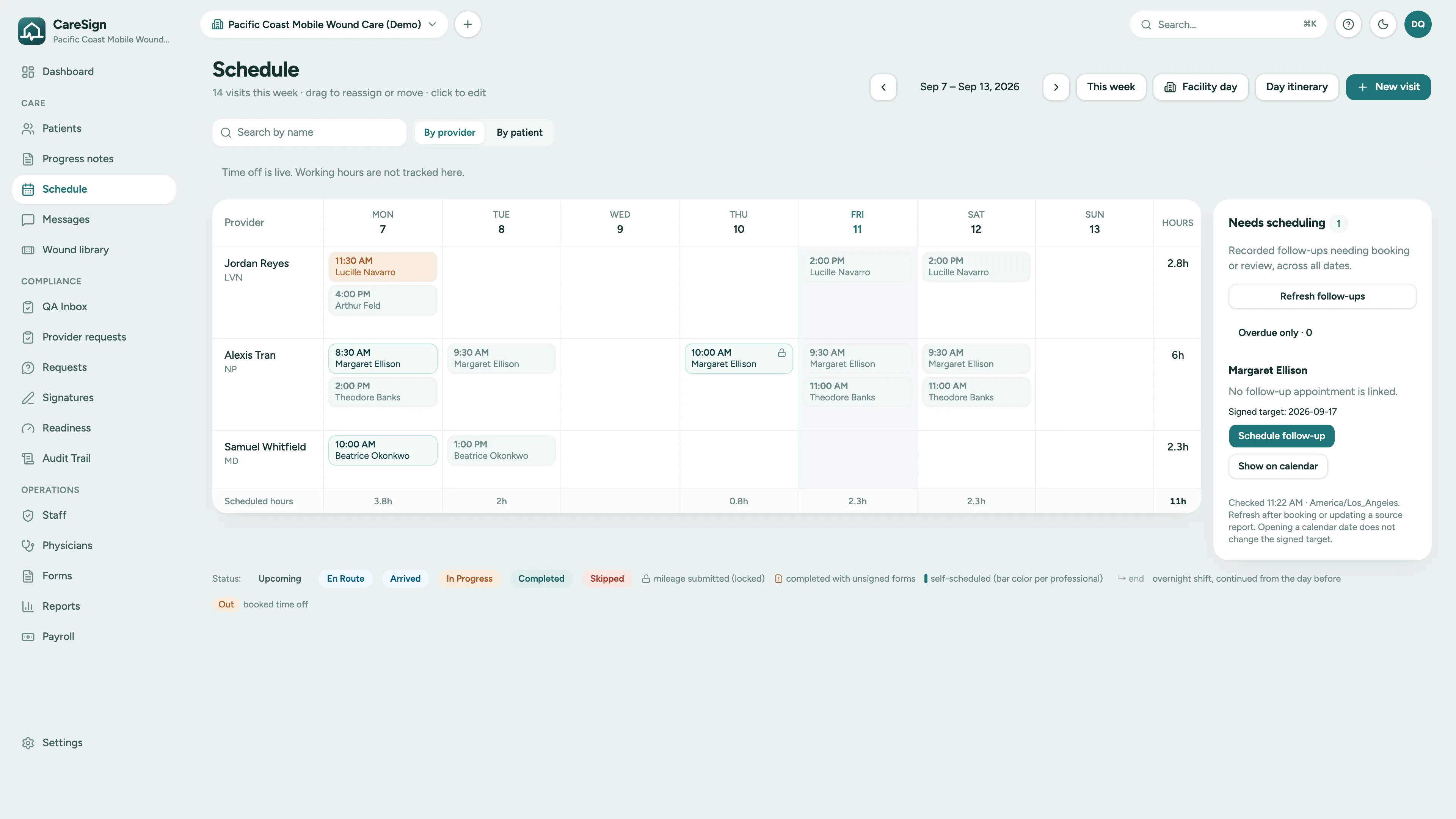Click Schedule follow-up for Margaret Ellison

pyautogui.click(x=1281, y=436)
